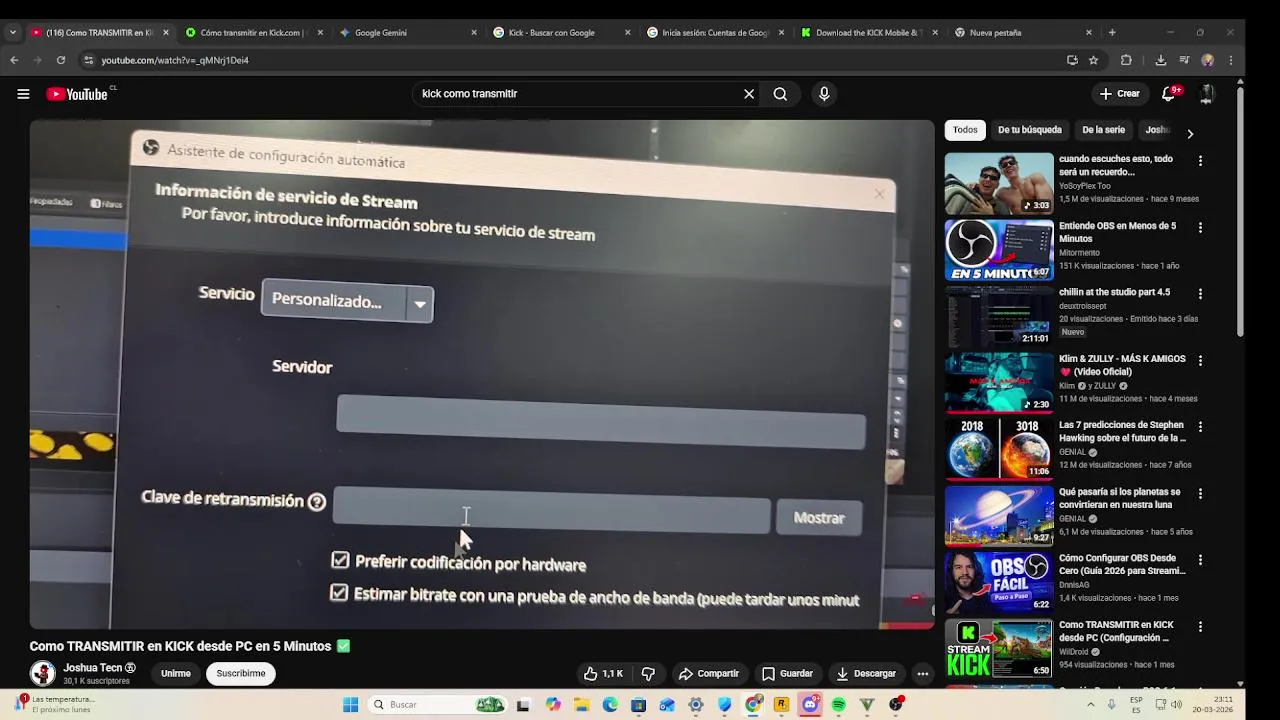
Task: Open options for 'Cómo Configurar OBS Desde Cero' video
Action: 1200,560
